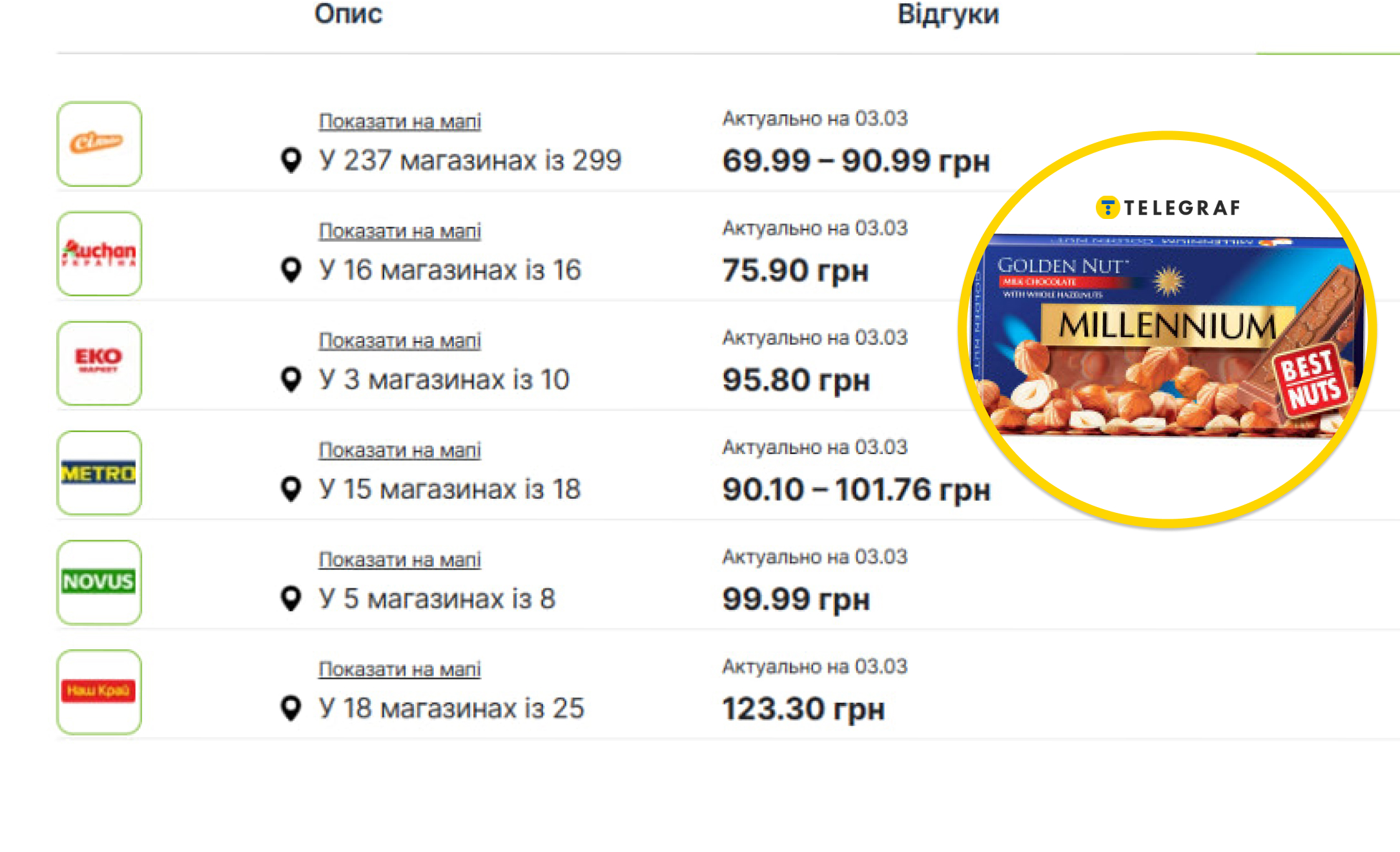
Task: Select the EKO market logo
Action: tap(99, 362)
